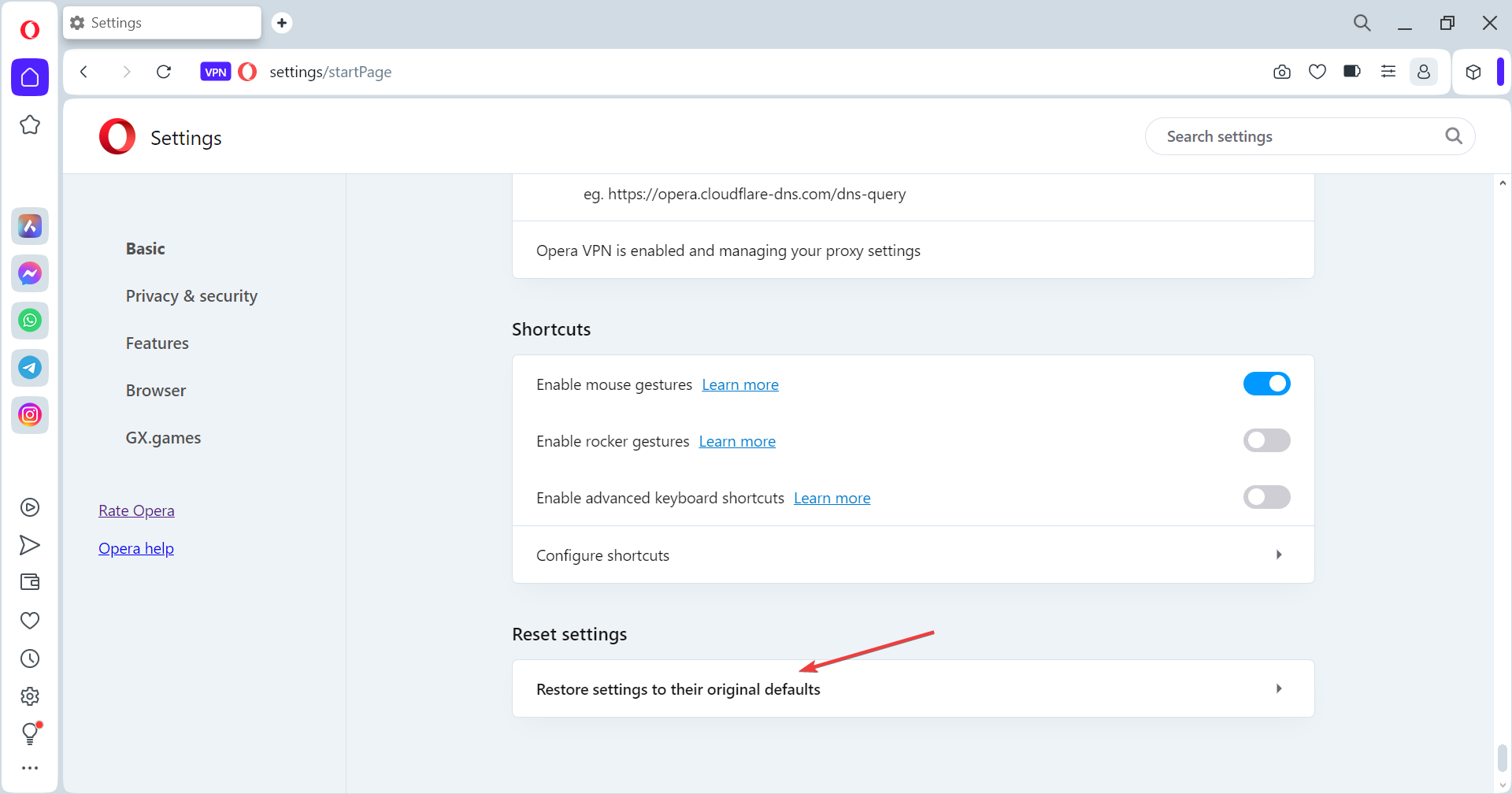Viewport: 1512px width, 794px height.
Task: Open My Flow send icon
Action: (30, 545)
